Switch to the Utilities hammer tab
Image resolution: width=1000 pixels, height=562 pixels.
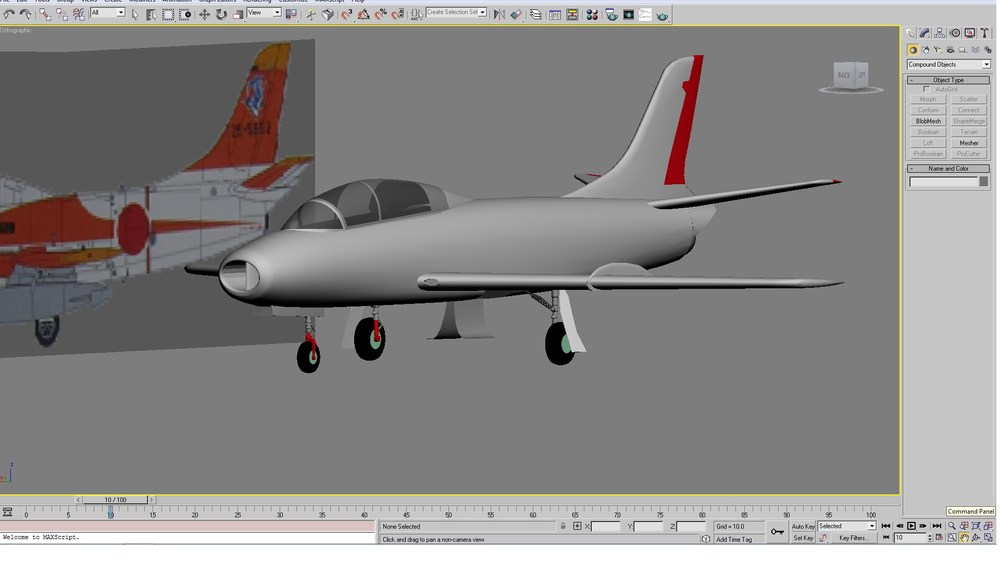[x=985, y=33]
